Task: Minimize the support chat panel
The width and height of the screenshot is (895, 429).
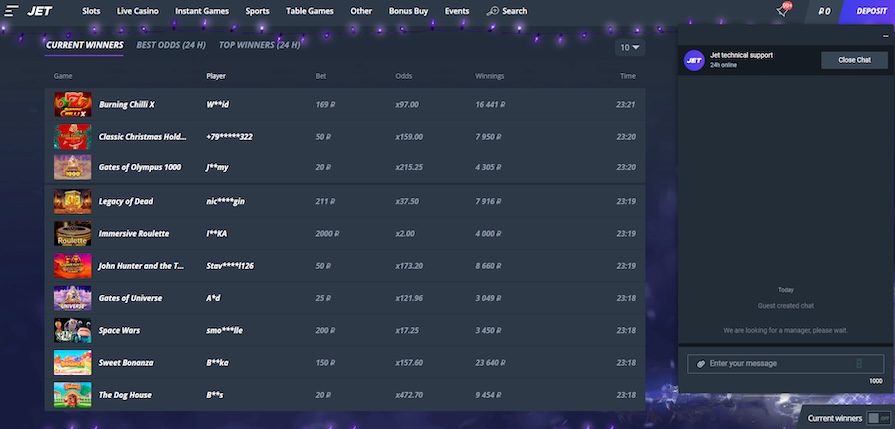Action: click(x=885, y=36)
